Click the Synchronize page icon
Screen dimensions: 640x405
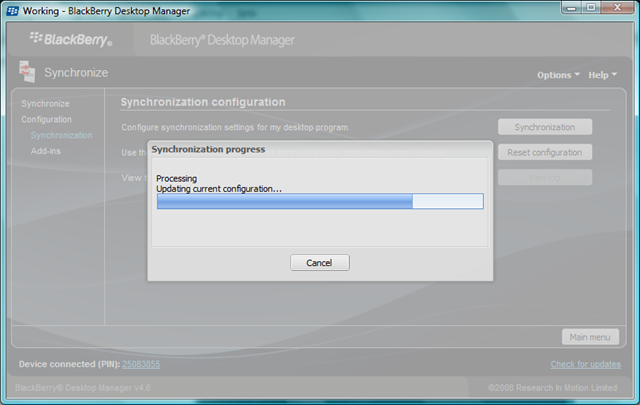27,71
